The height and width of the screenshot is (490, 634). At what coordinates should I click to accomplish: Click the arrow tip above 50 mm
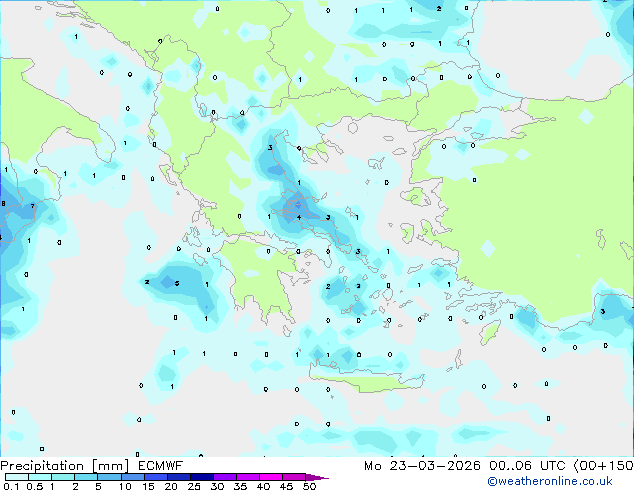317,477
